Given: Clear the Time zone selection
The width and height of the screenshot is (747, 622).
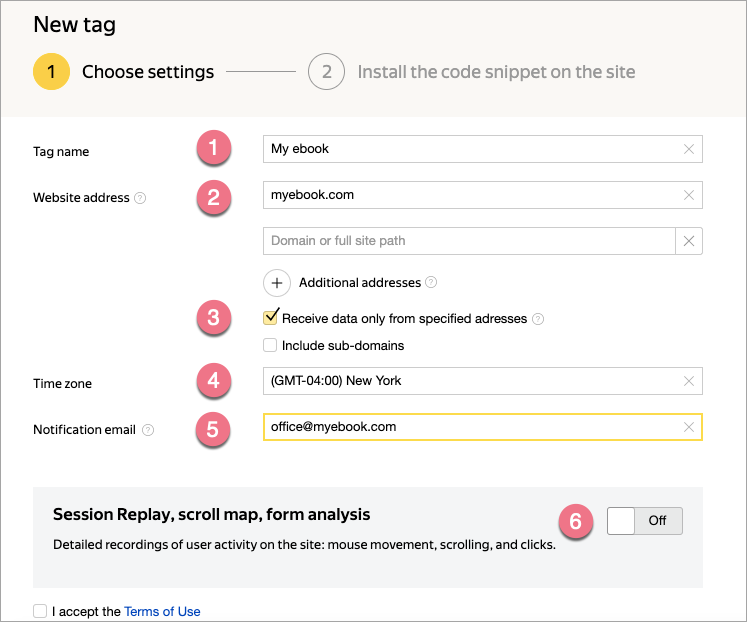Looking at the screenshot, I should [688, 381].
